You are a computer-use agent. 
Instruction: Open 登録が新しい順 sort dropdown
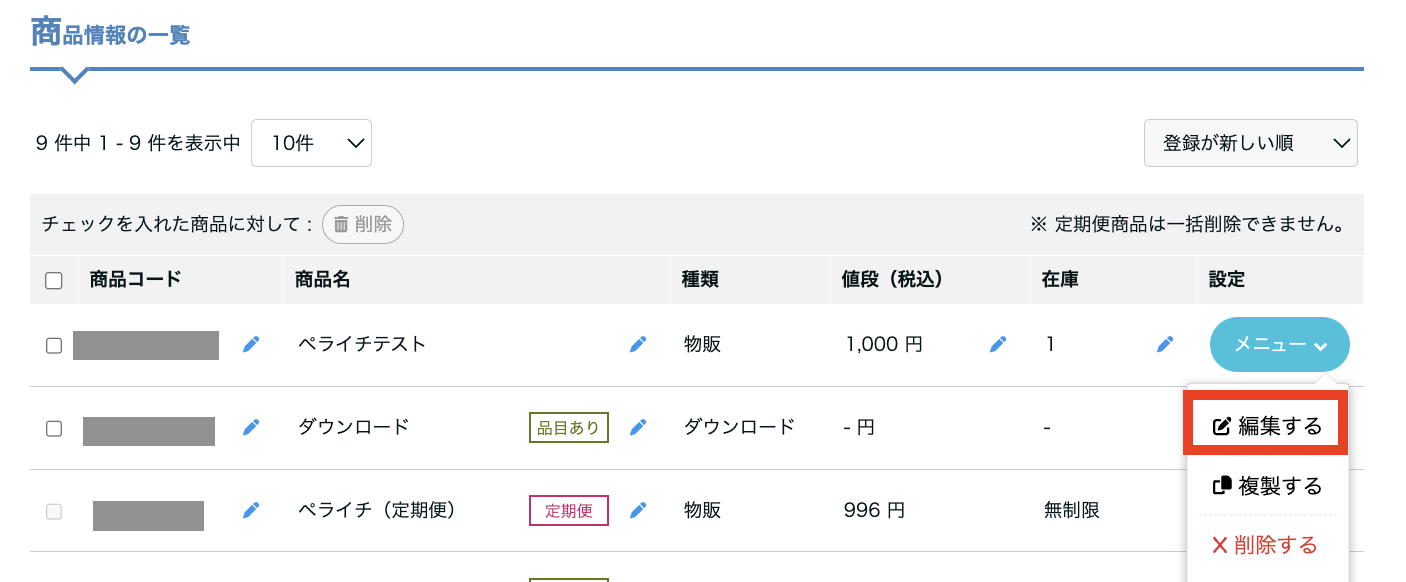tap(1250, 143)
